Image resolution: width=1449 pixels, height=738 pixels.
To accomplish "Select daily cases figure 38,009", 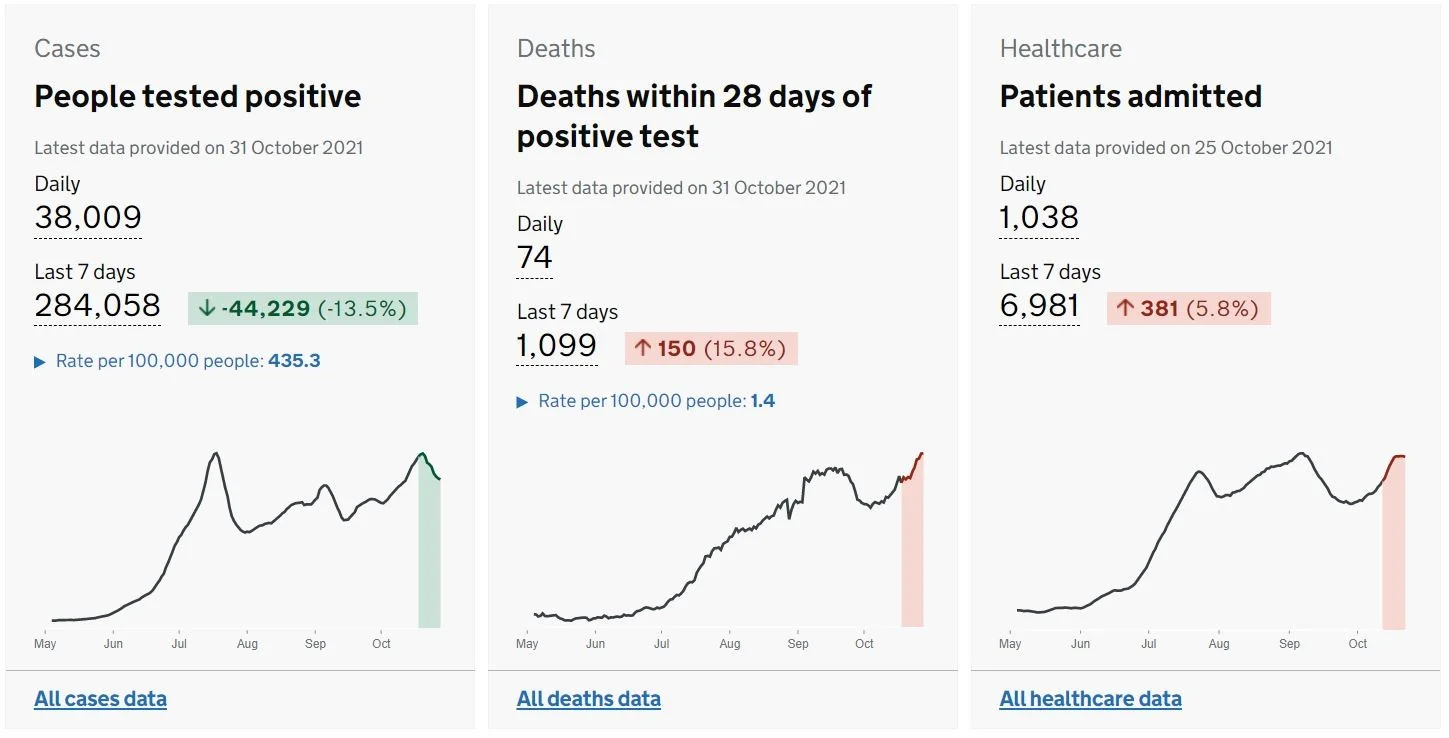I will pyautogui.click(x=88, y=217).
